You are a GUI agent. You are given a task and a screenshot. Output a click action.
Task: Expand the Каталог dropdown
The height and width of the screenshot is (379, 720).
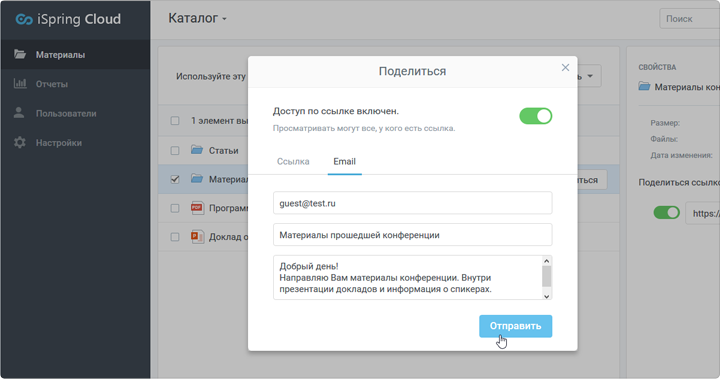197,18
